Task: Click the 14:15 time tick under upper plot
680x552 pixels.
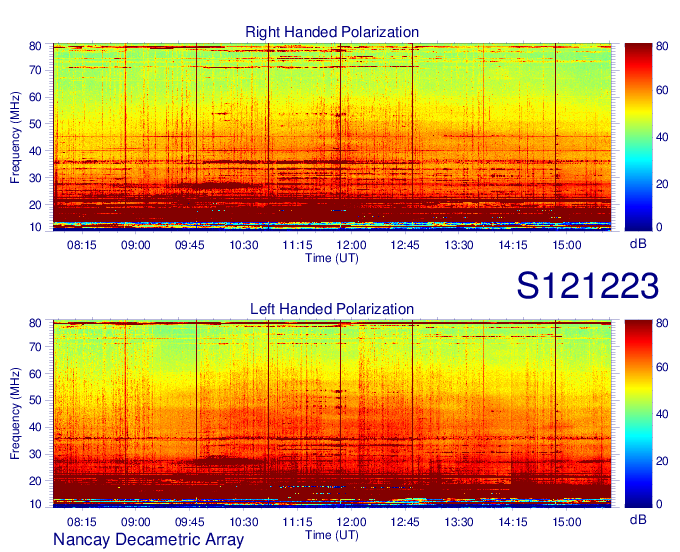Action: pyautogui.click(x=513, y=245)
